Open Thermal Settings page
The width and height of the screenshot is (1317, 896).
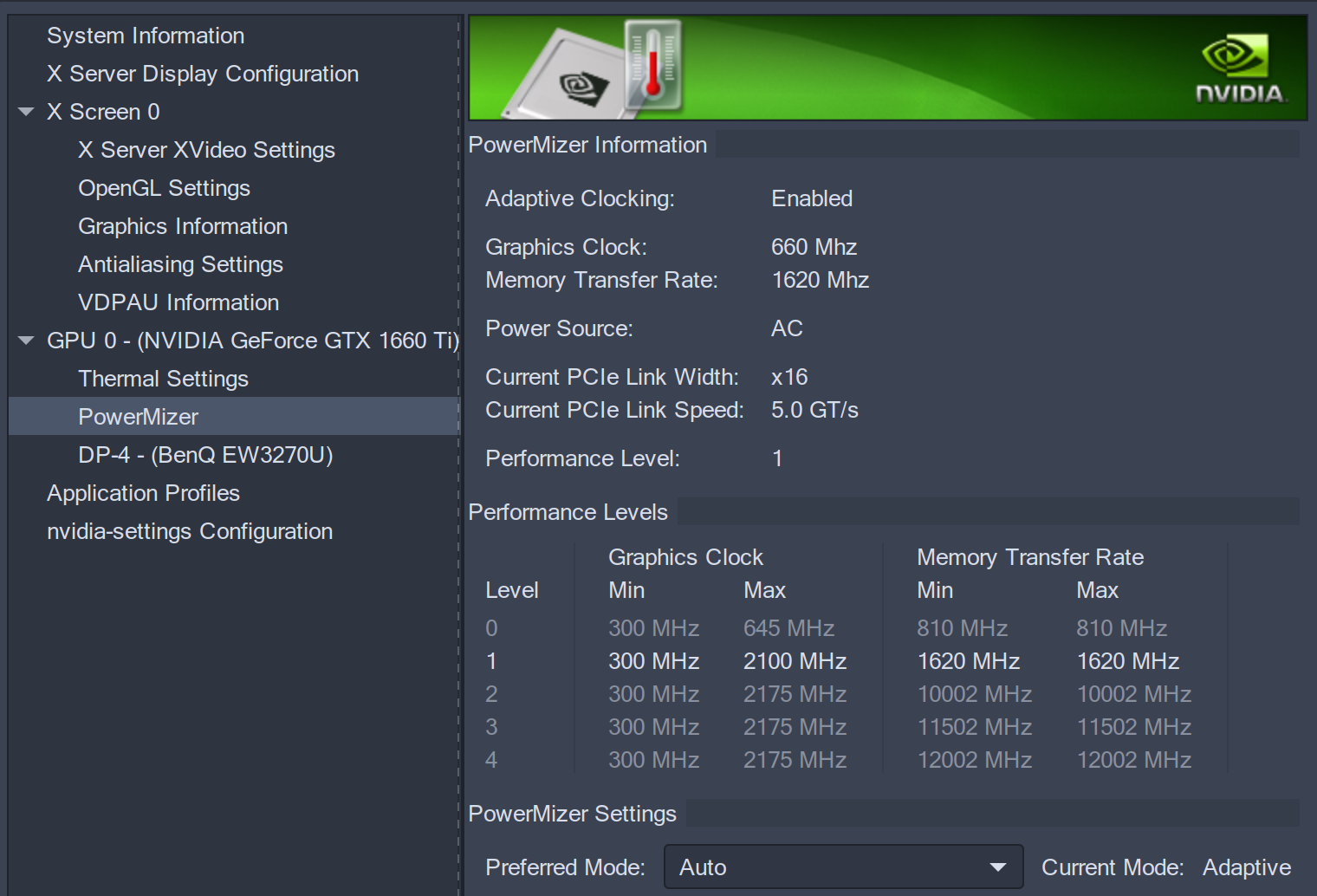click(x=163, y=379)
